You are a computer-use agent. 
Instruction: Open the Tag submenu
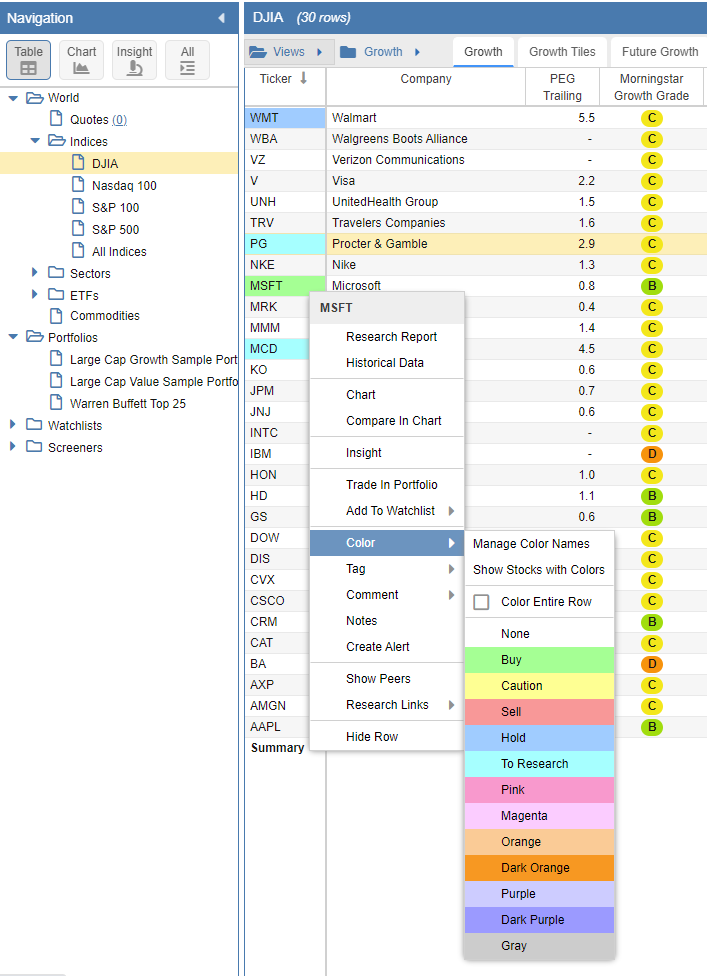pos(387,569)
